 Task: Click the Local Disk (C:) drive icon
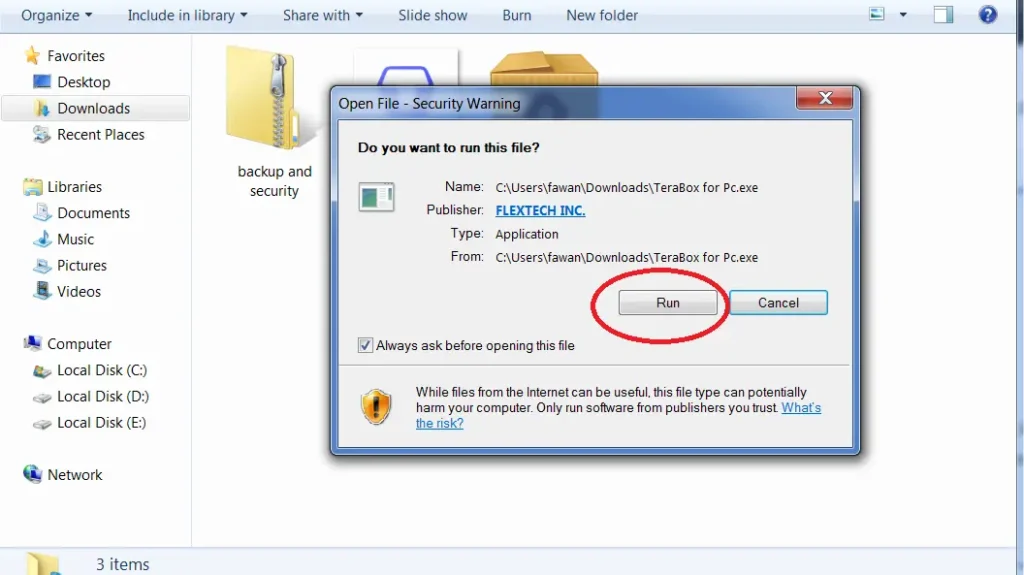(x=42, y=370)
